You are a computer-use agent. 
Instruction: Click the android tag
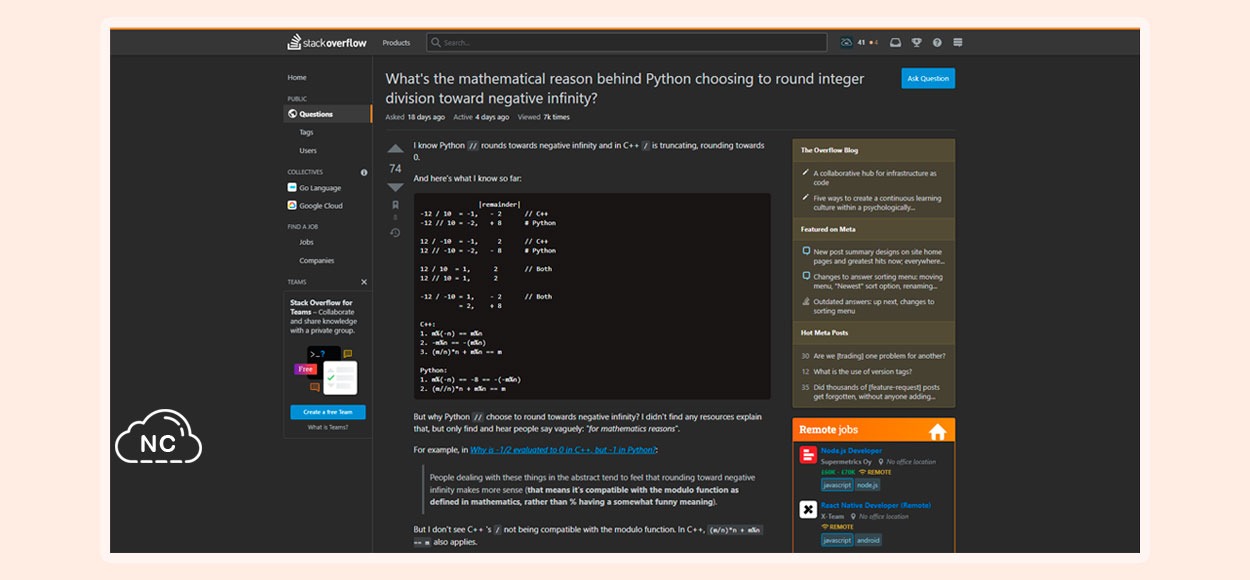(x=869, y=540)
